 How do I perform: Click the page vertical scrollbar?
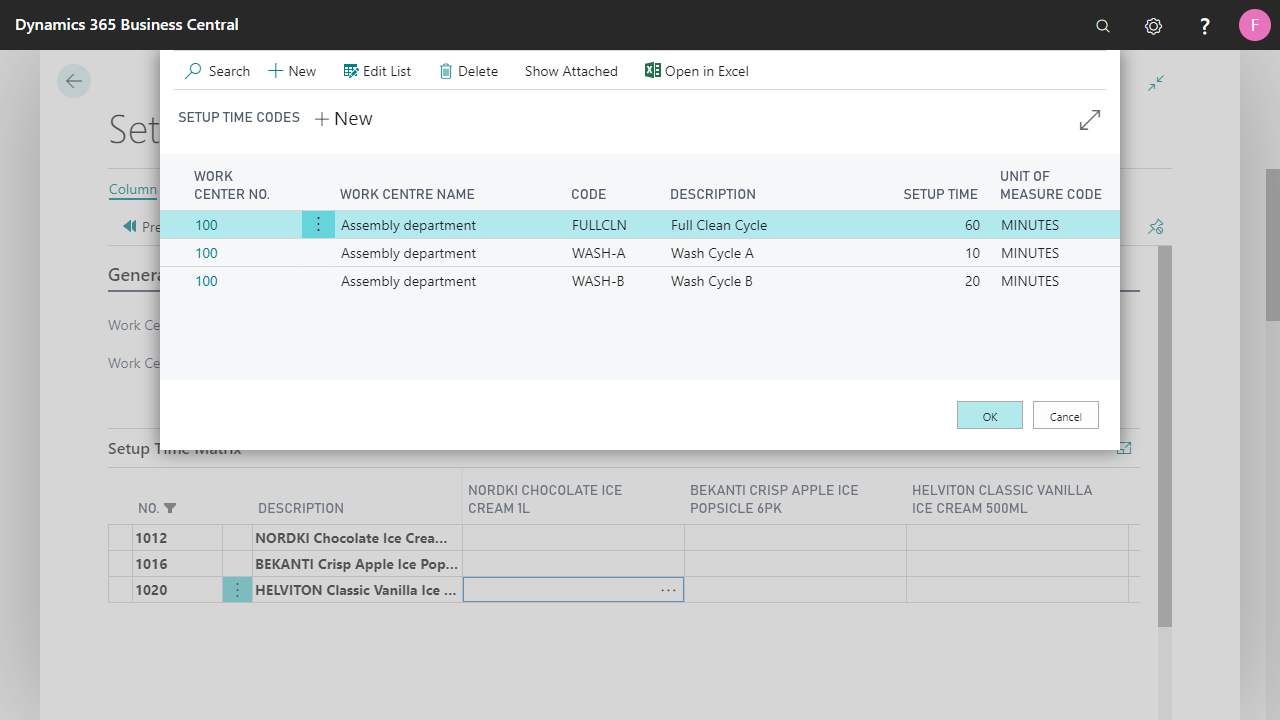click(x=1272, y=245)
